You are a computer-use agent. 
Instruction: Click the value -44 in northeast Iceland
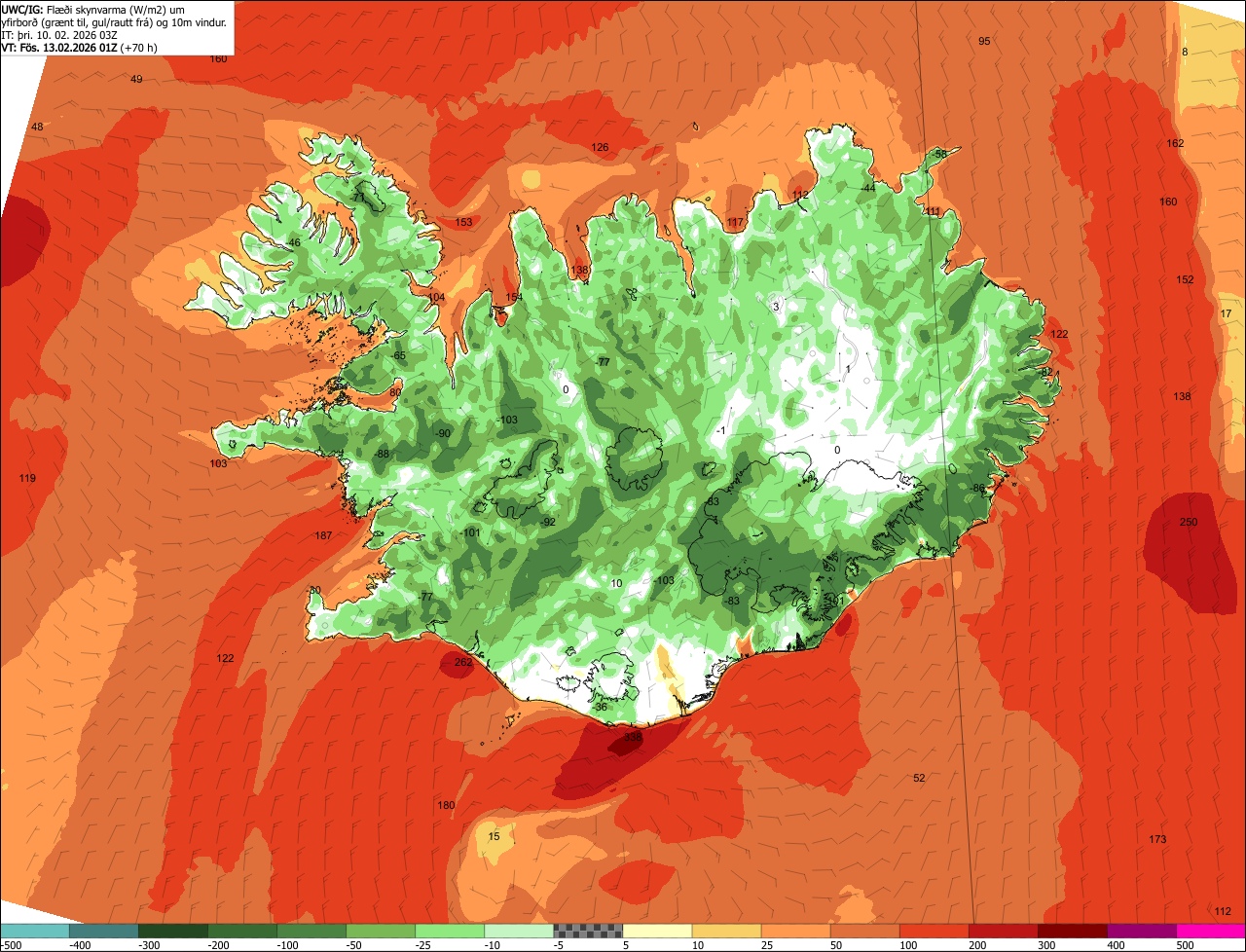tap(866, 188)
